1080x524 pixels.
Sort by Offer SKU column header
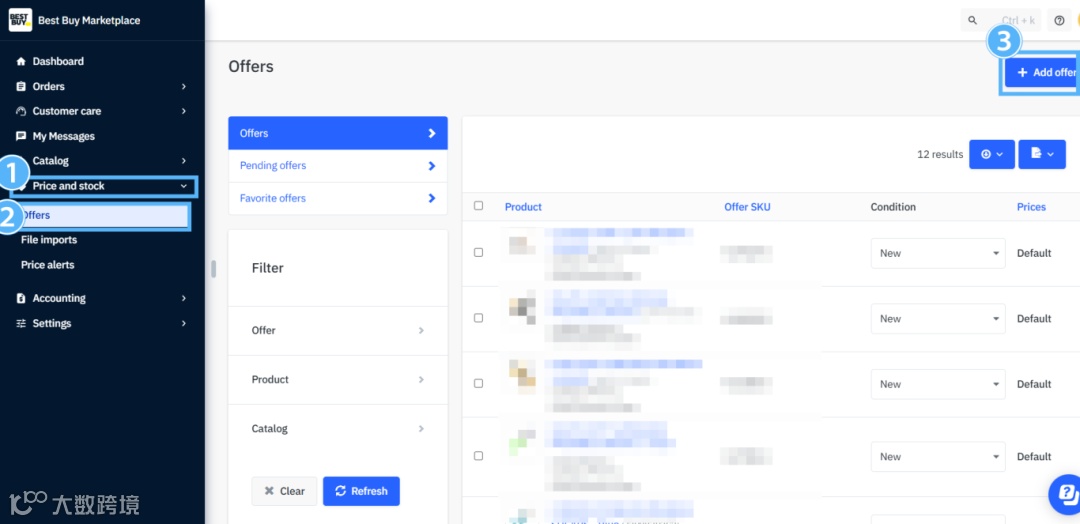coord(747,207)
